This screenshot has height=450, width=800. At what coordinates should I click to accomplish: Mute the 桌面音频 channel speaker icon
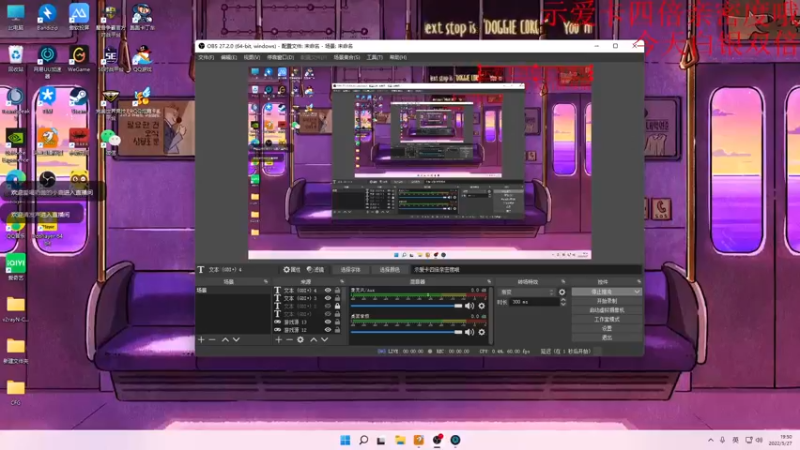coord(469,332)
